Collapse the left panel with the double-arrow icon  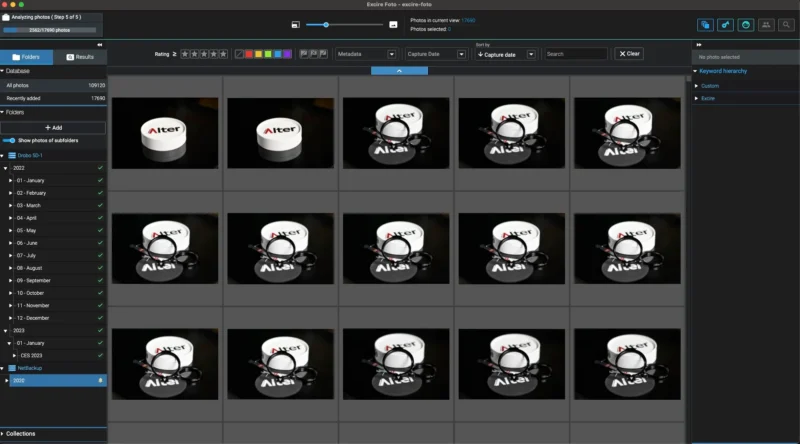[x=99, y=45]
